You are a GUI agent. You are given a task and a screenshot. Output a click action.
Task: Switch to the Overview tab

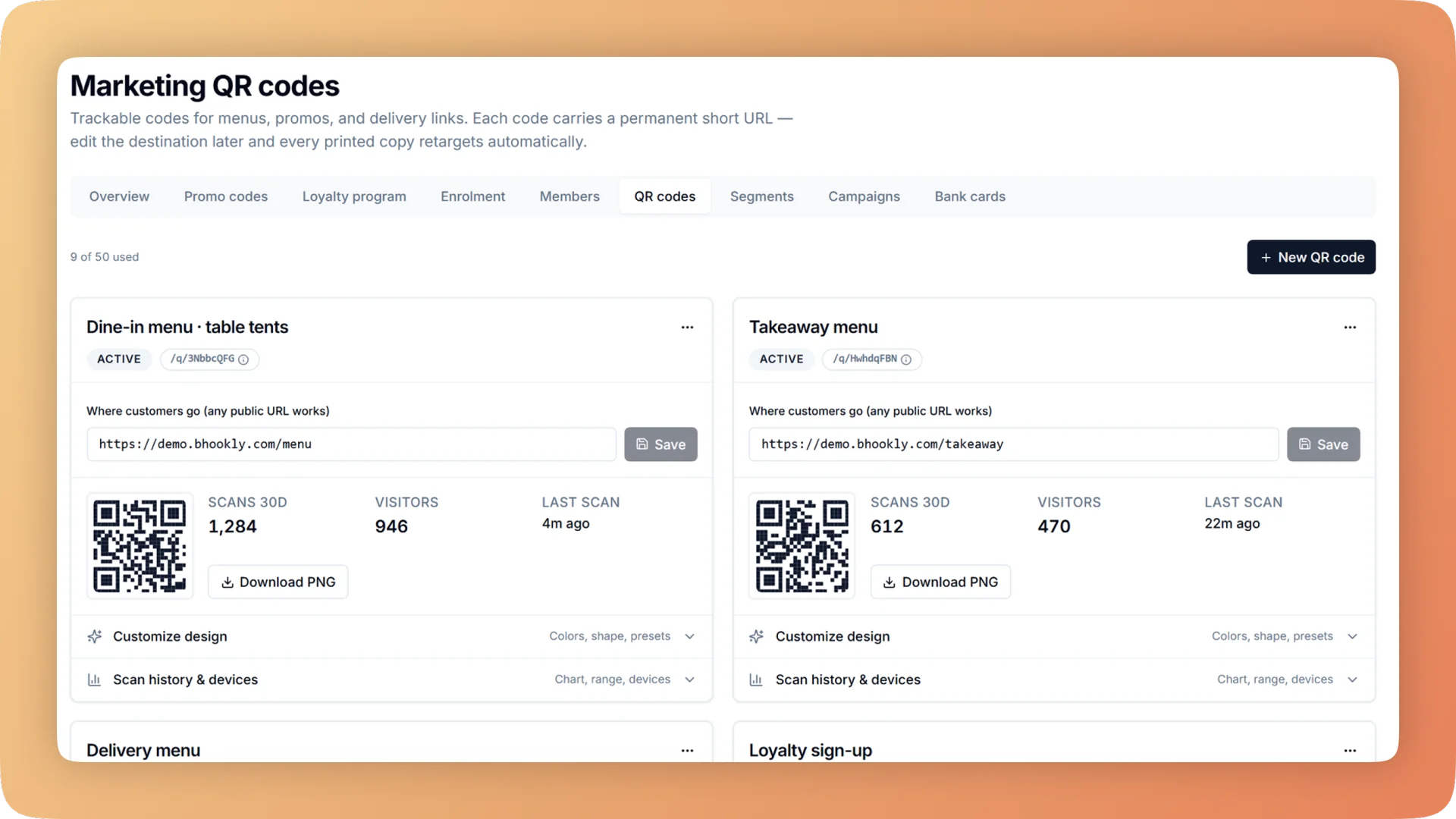119,196
